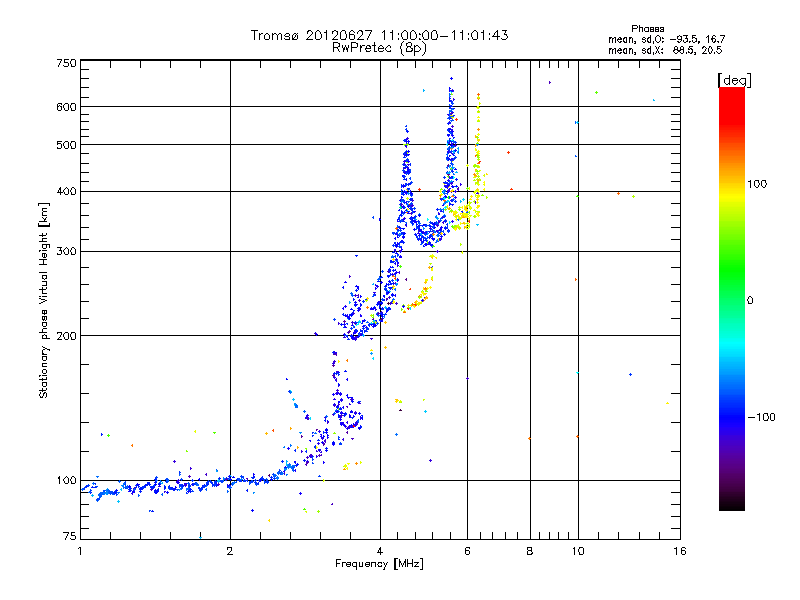Click the 'RwPretec (8p)' subtitle
The width and height of the screenshot is (800, 600).
click(379, 48)
